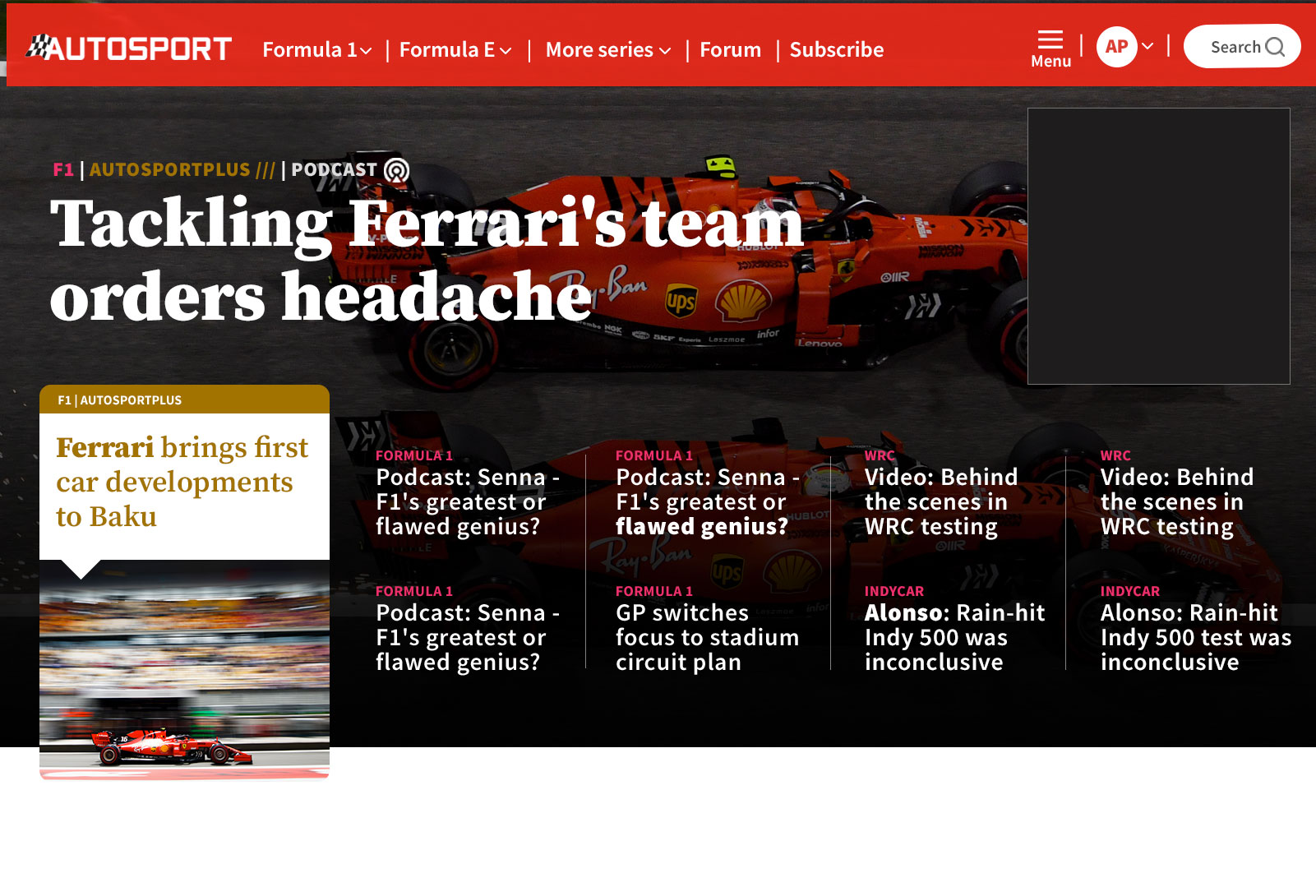Open 'GP switches focus to stadium circuit plan'

pos(707,637)
